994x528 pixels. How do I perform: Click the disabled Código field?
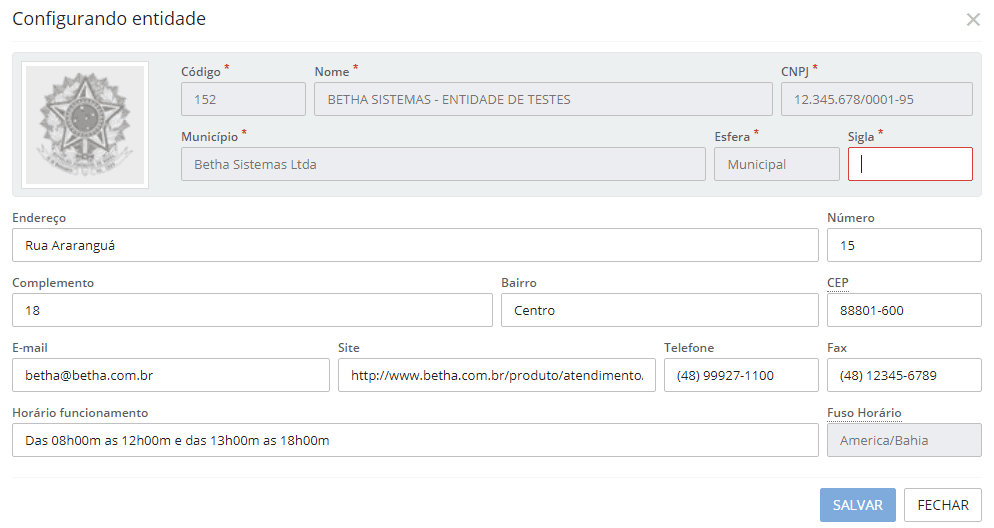tap(243, 99)
